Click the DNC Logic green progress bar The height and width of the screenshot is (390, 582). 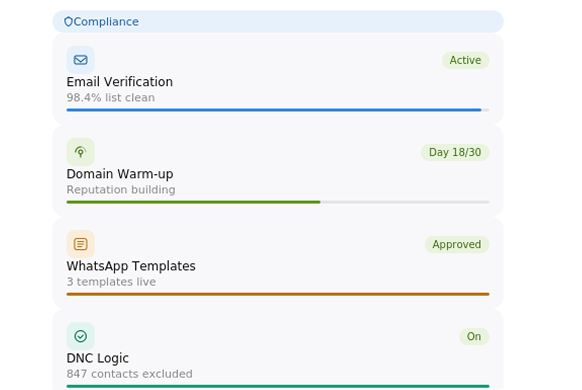click(278, 386)
